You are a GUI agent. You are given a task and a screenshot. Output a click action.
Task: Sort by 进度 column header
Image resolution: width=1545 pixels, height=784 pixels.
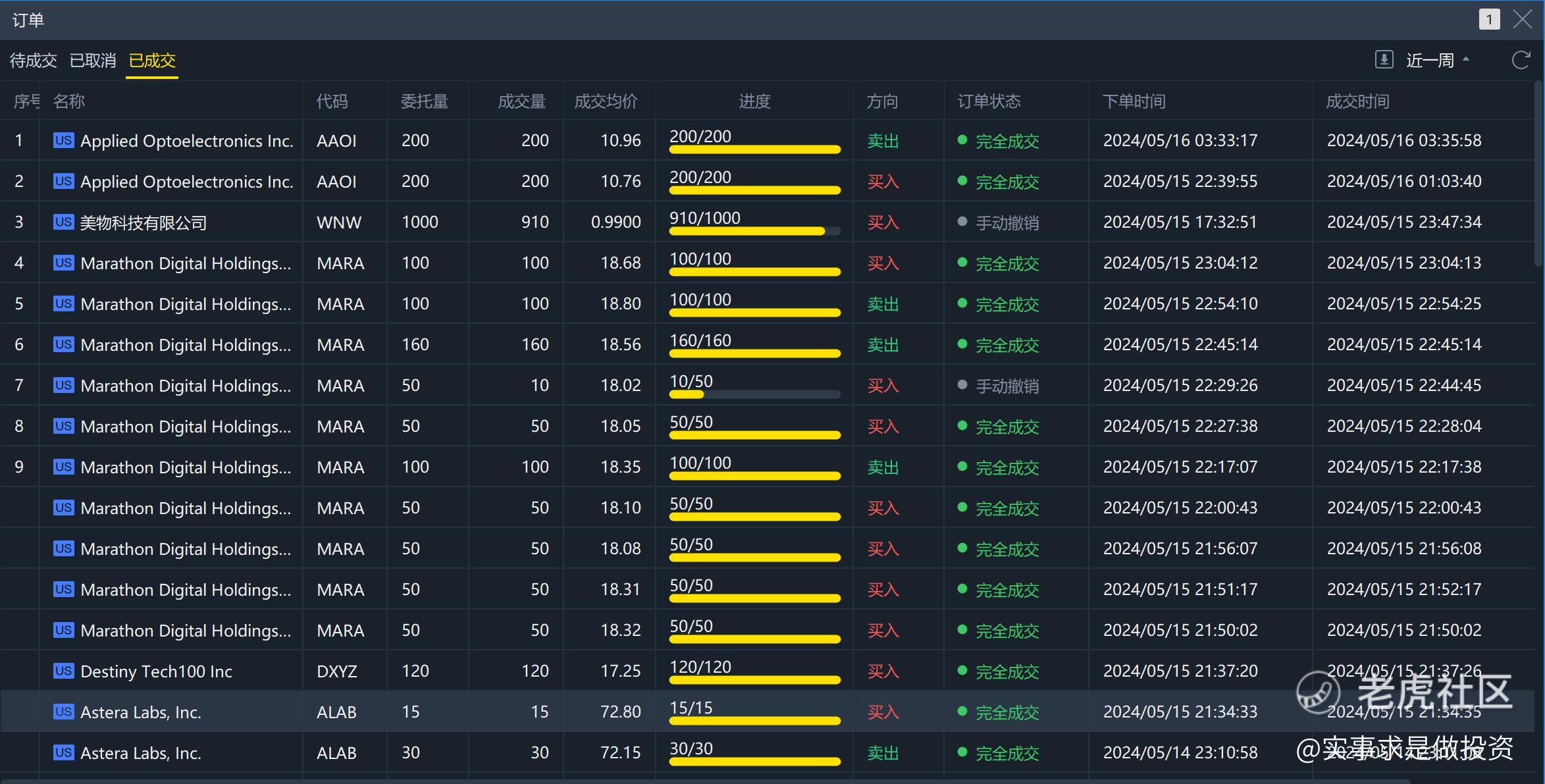(x=754, y=101)
